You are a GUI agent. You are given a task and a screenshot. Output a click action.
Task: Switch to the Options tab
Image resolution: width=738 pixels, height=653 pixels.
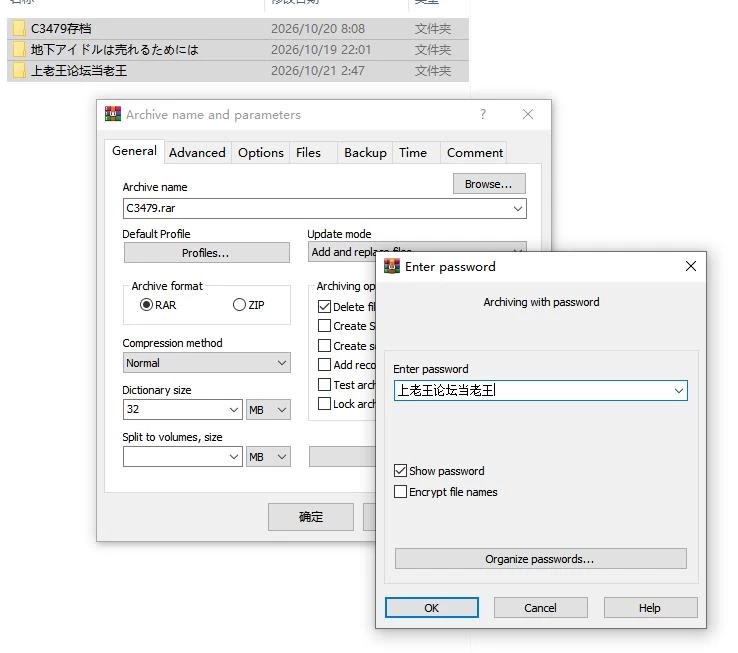261,153
